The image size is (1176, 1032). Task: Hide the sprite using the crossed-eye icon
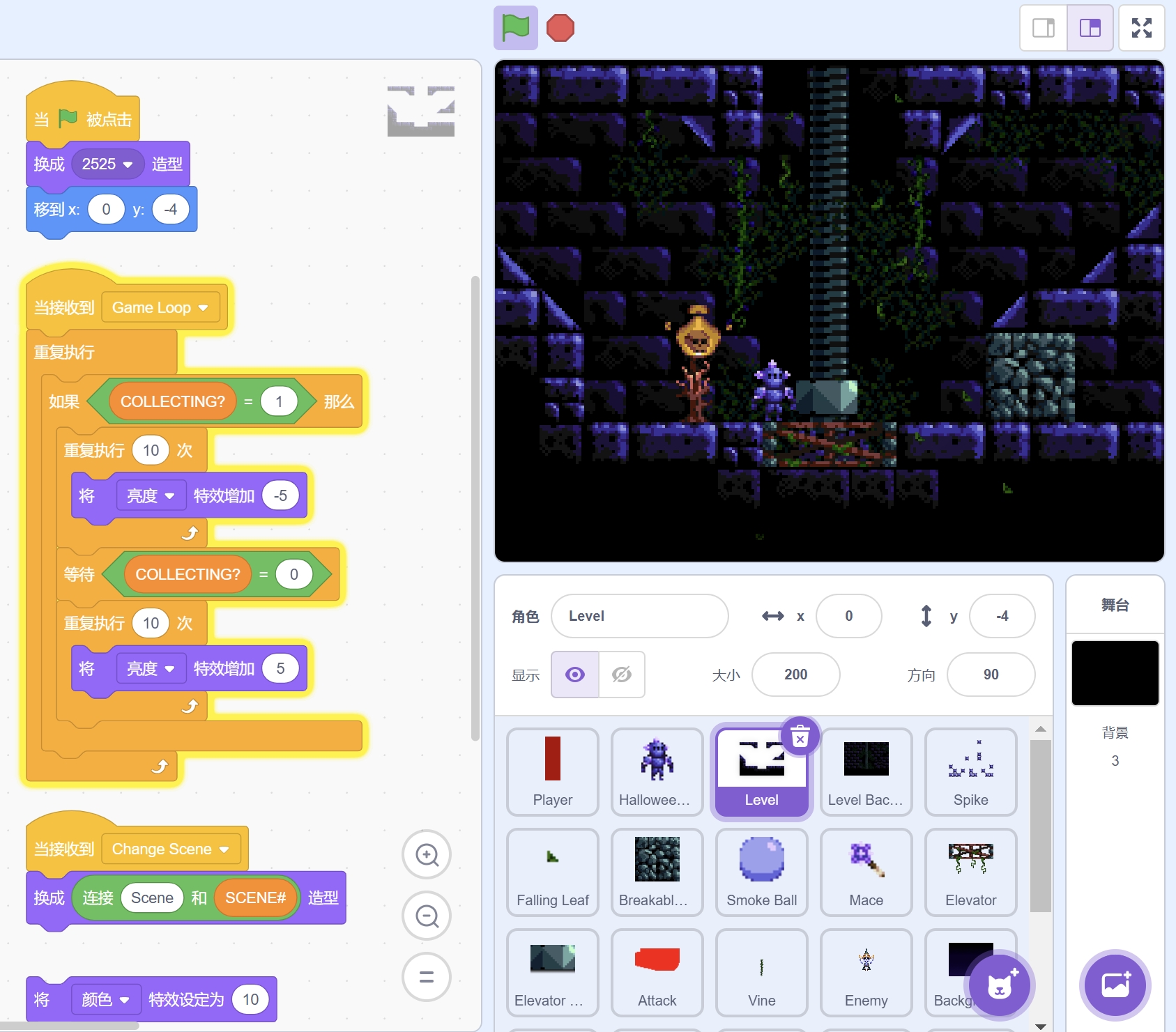621,675
